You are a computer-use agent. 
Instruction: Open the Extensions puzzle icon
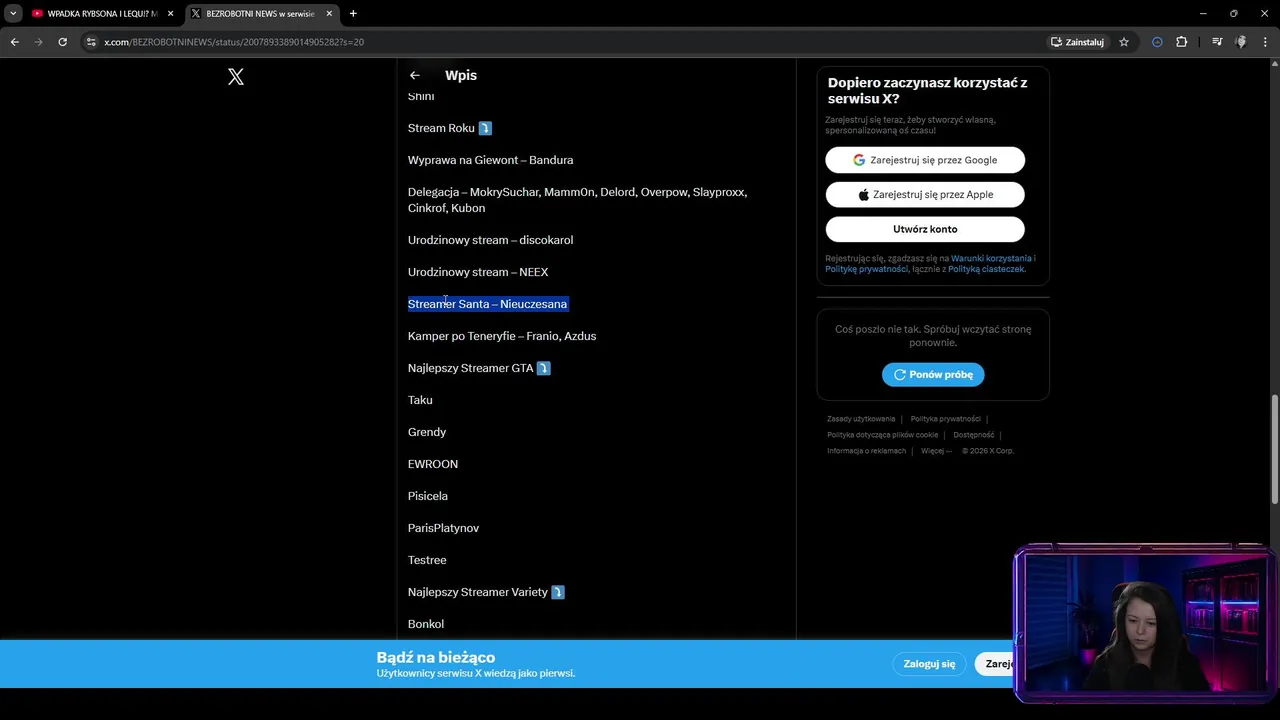pyautogui.click(x=1182, y=42)
